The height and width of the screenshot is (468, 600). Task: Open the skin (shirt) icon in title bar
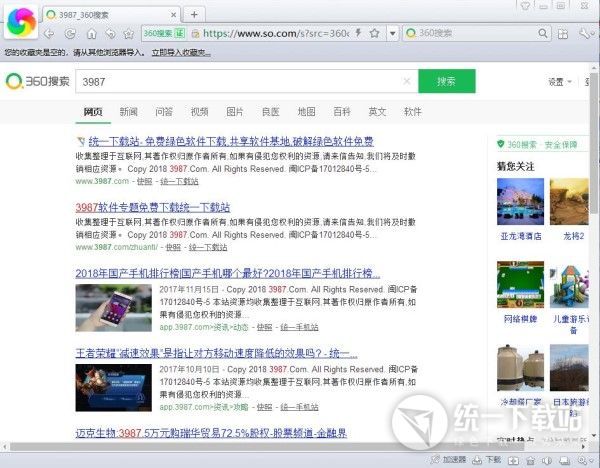coord(525,6)
